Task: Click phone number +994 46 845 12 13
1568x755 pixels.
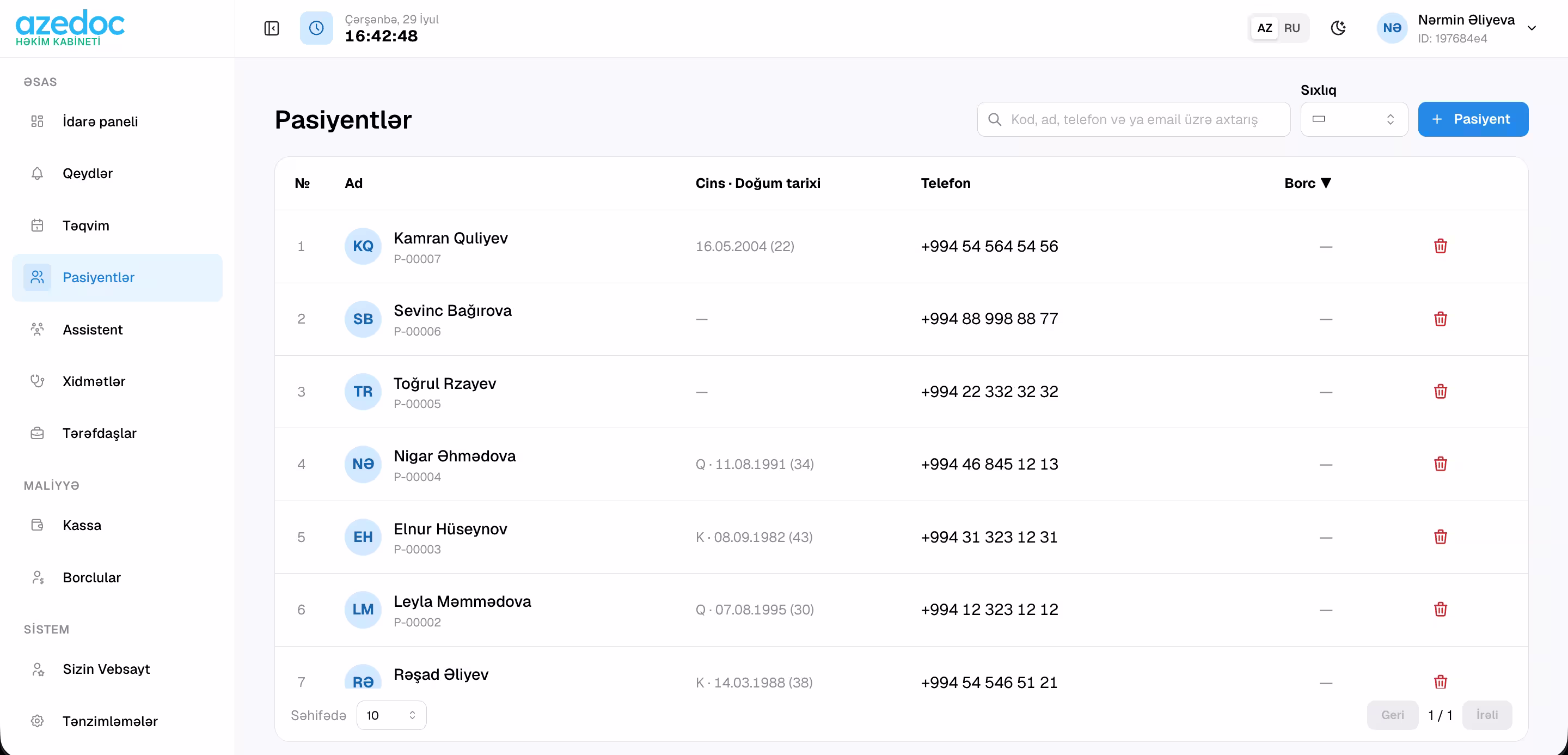Action: click(x=989, y=464)
